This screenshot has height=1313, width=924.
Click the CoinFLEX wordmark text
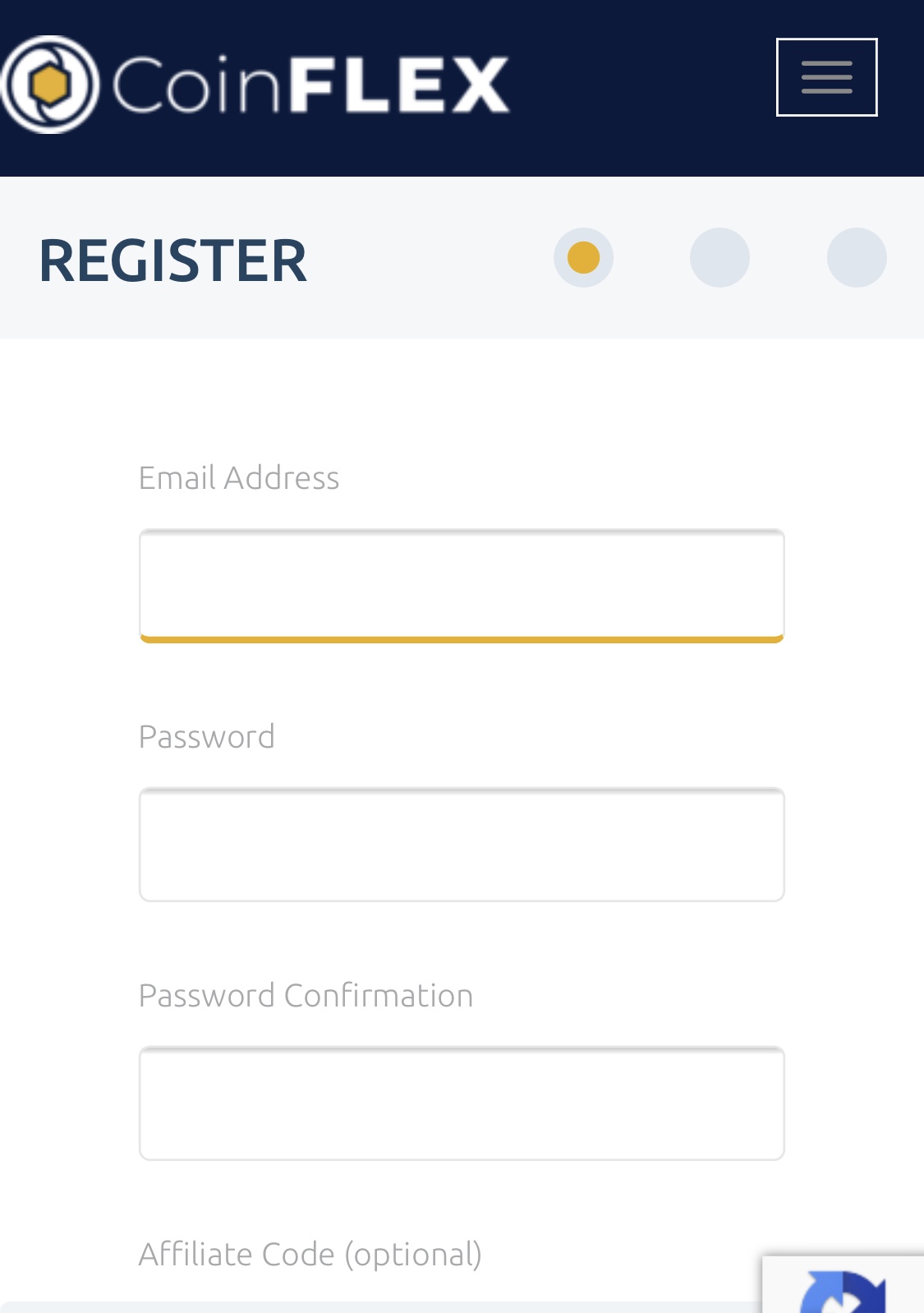pos(310,85)
